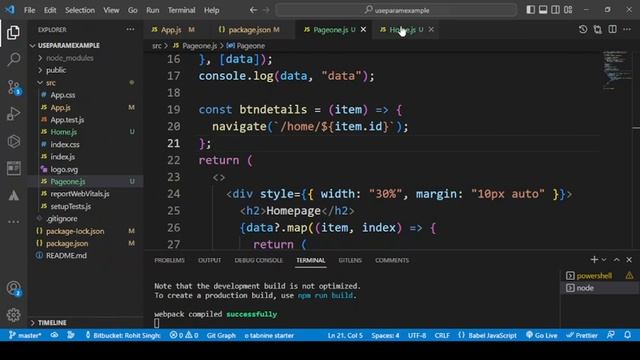Open errors and warnings status indicator
The height and width of the screenshot is (360, 640).
(x=184, y=336)
